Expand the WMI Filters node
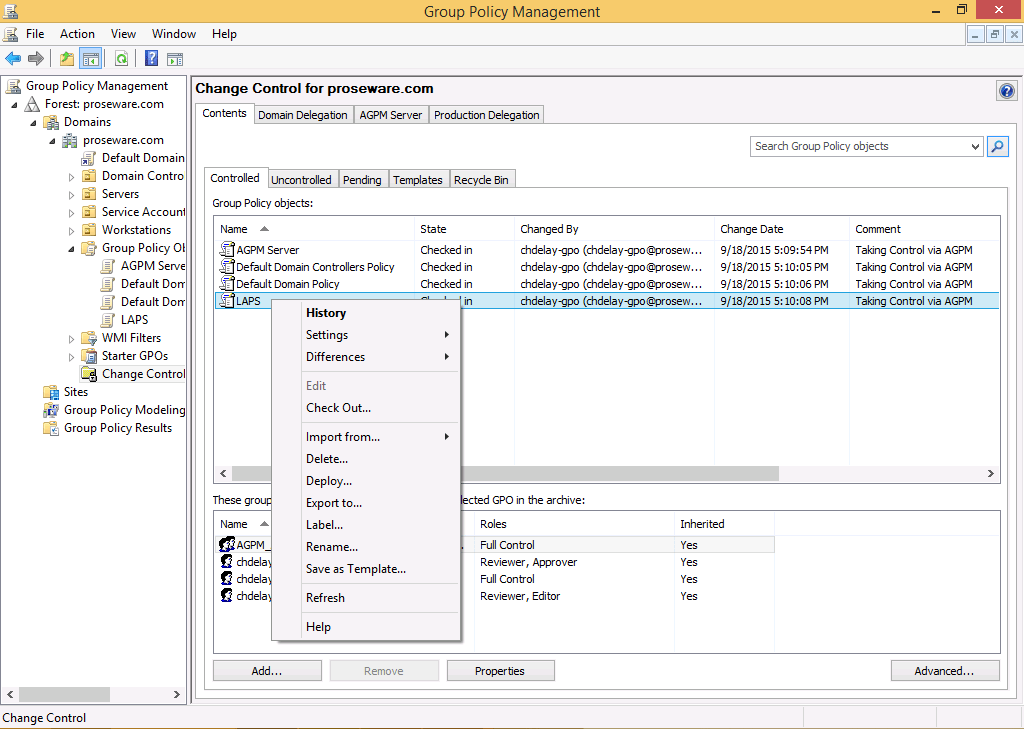This screenshot has height=729, width=1024. pyautogui.click(x=72, y=338)
